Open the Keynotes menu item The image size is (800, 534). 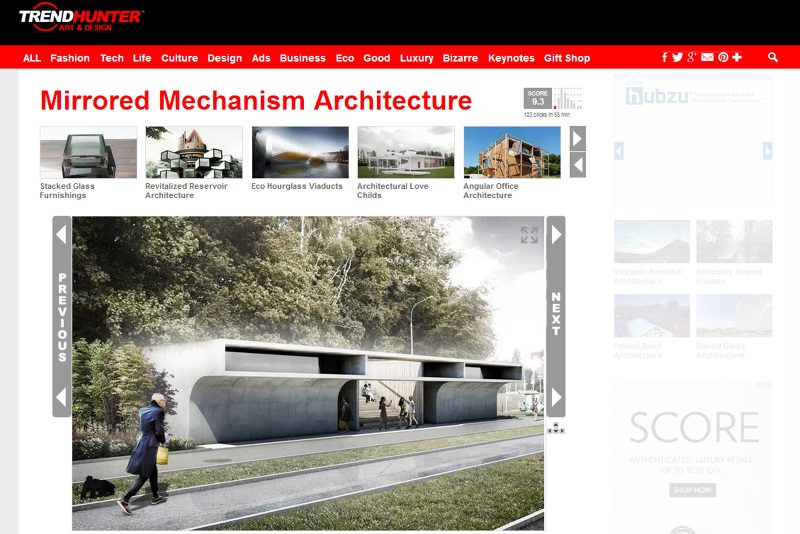(511, 58)
